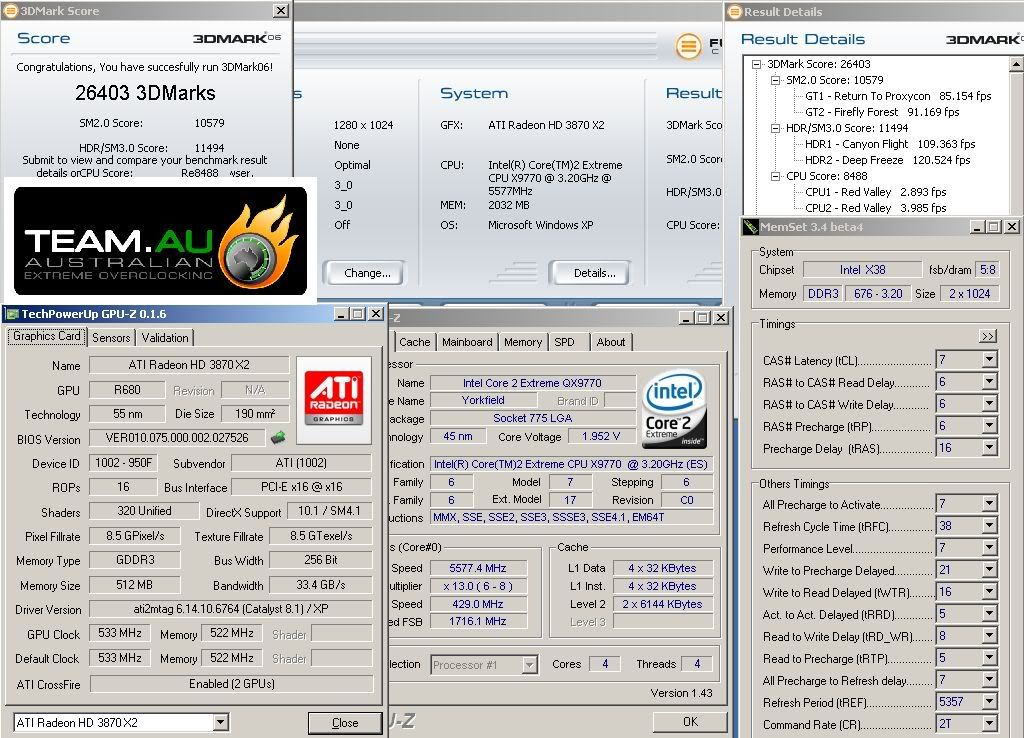
Task: Open the RAS# to CAS# Read Delay dropdown
Action: click(989, 381)
